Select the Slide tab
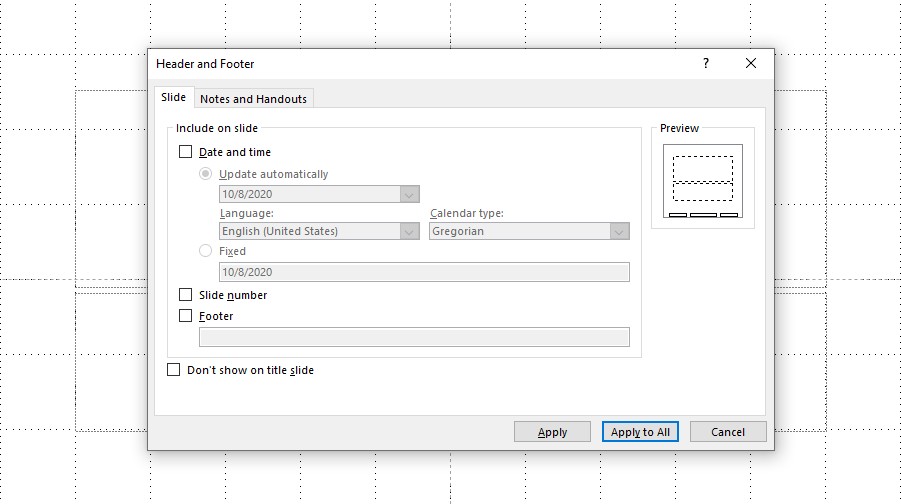 click(x=173, y=98)
